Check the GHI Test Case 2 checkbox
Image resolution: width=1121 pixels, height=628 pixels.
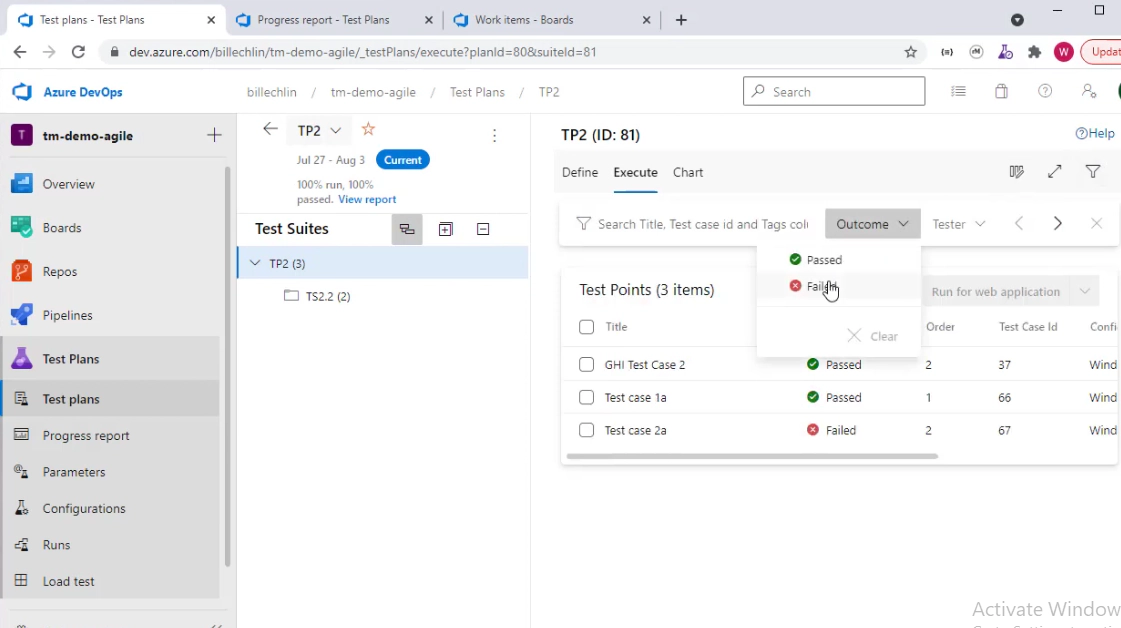587,365
